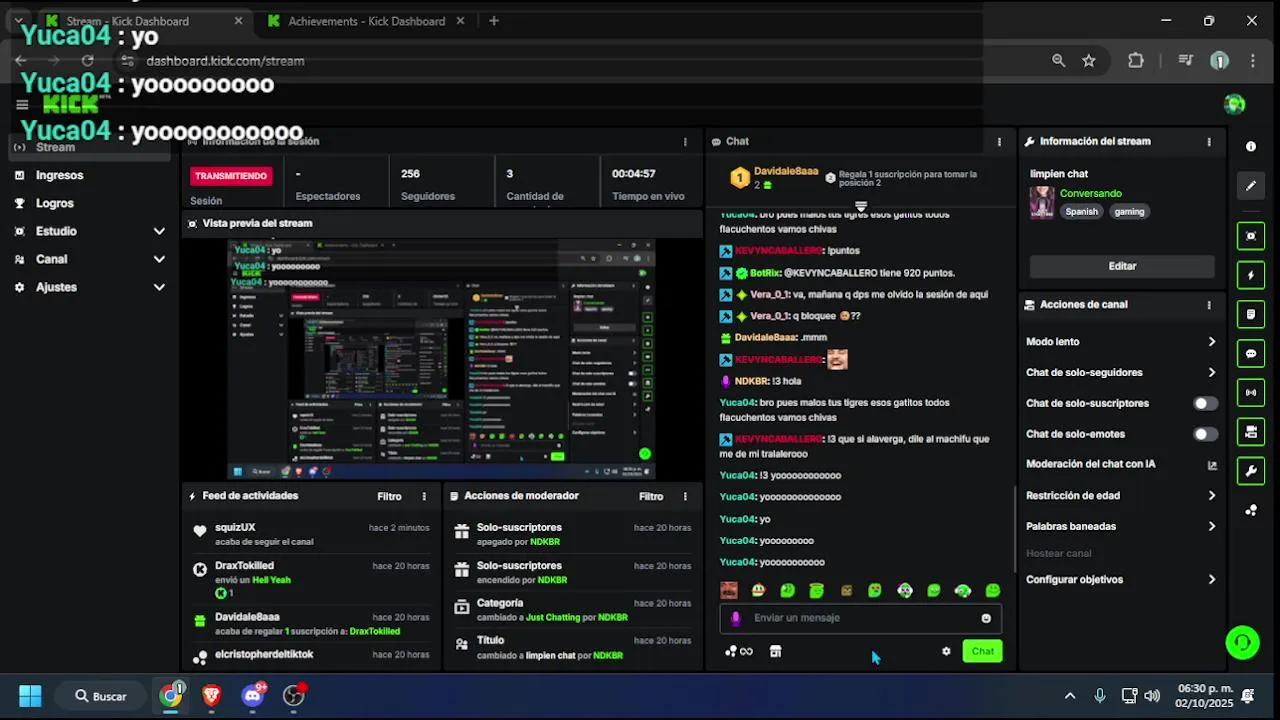Click the gaming tag
1280x720 pixels.
tap(1130, 212)
